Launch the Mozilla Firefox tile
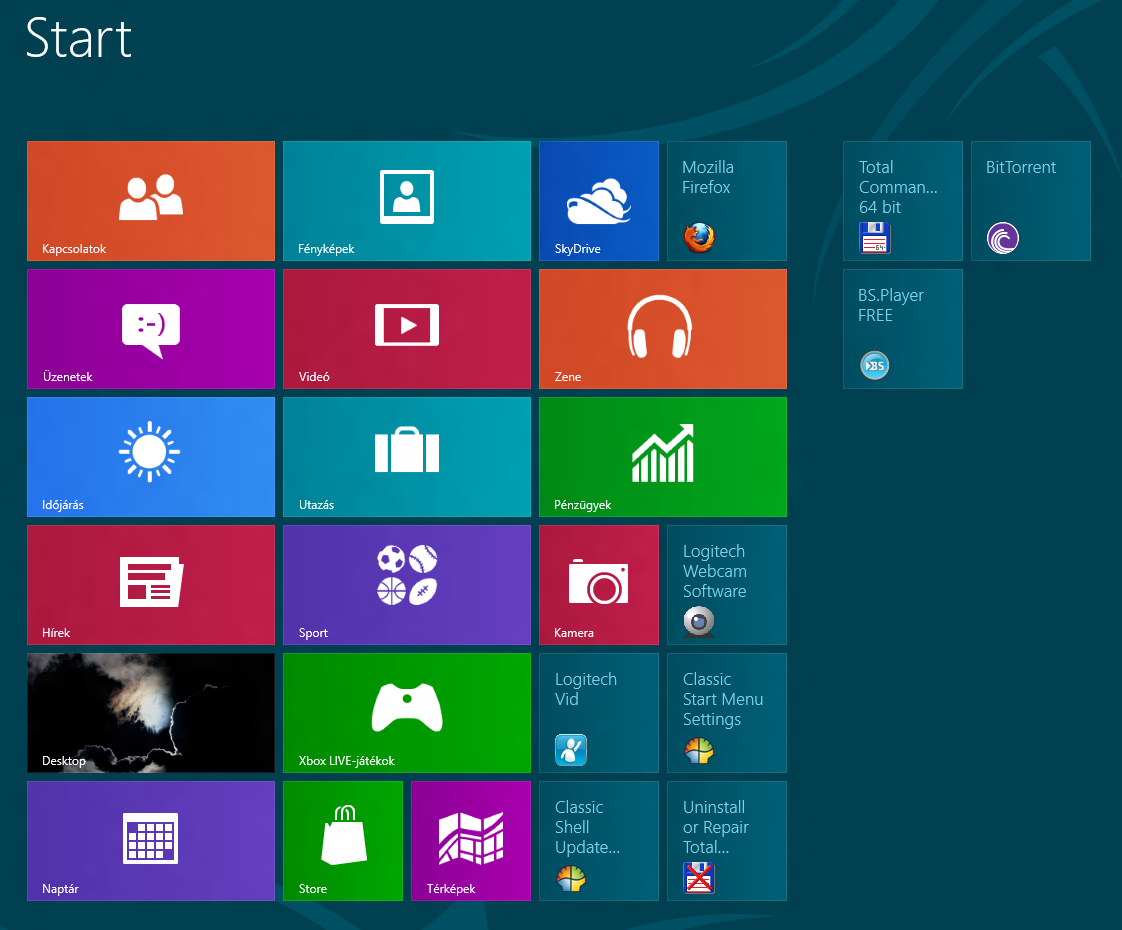 727,201
